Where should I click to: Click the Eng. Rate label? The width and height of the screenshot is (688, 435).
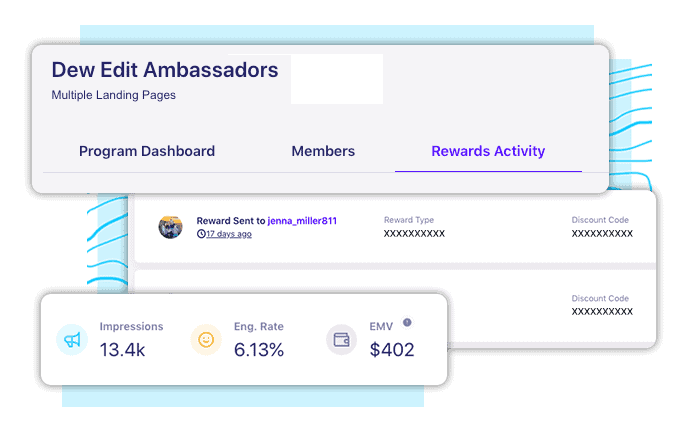(259, 327)
